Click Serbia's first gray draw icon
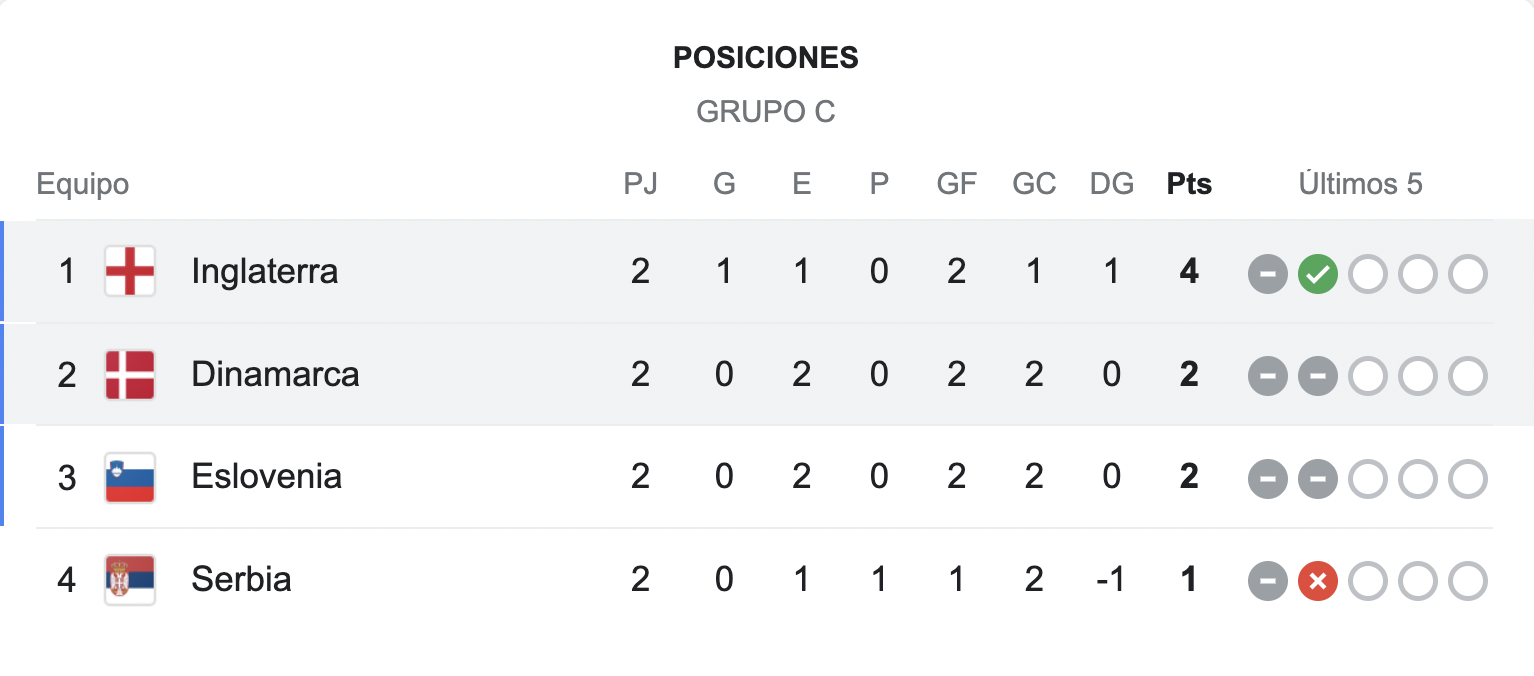The width and height of the screenshot is (1534, 676). click(1267, 581)
